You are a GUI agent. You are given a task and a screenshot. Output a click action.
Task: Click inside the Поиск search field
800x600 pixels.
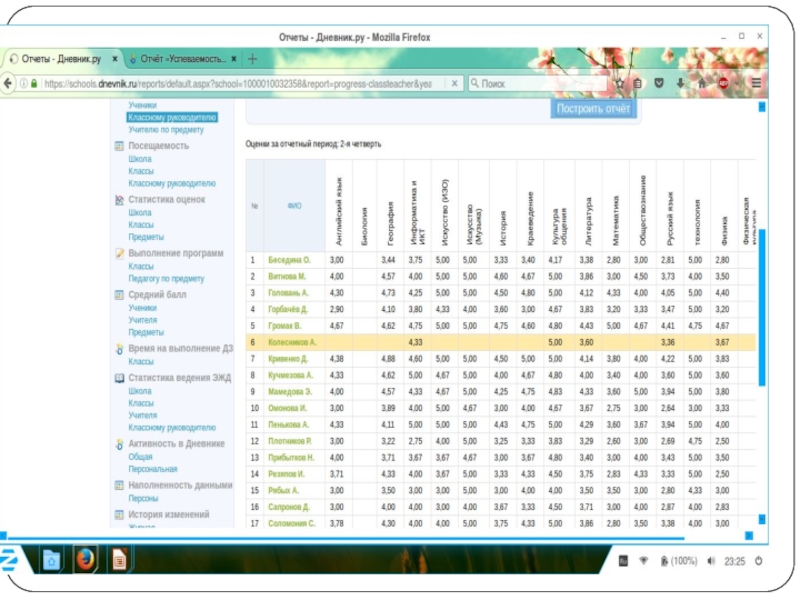pyautogui.click(x=540, y=84)
